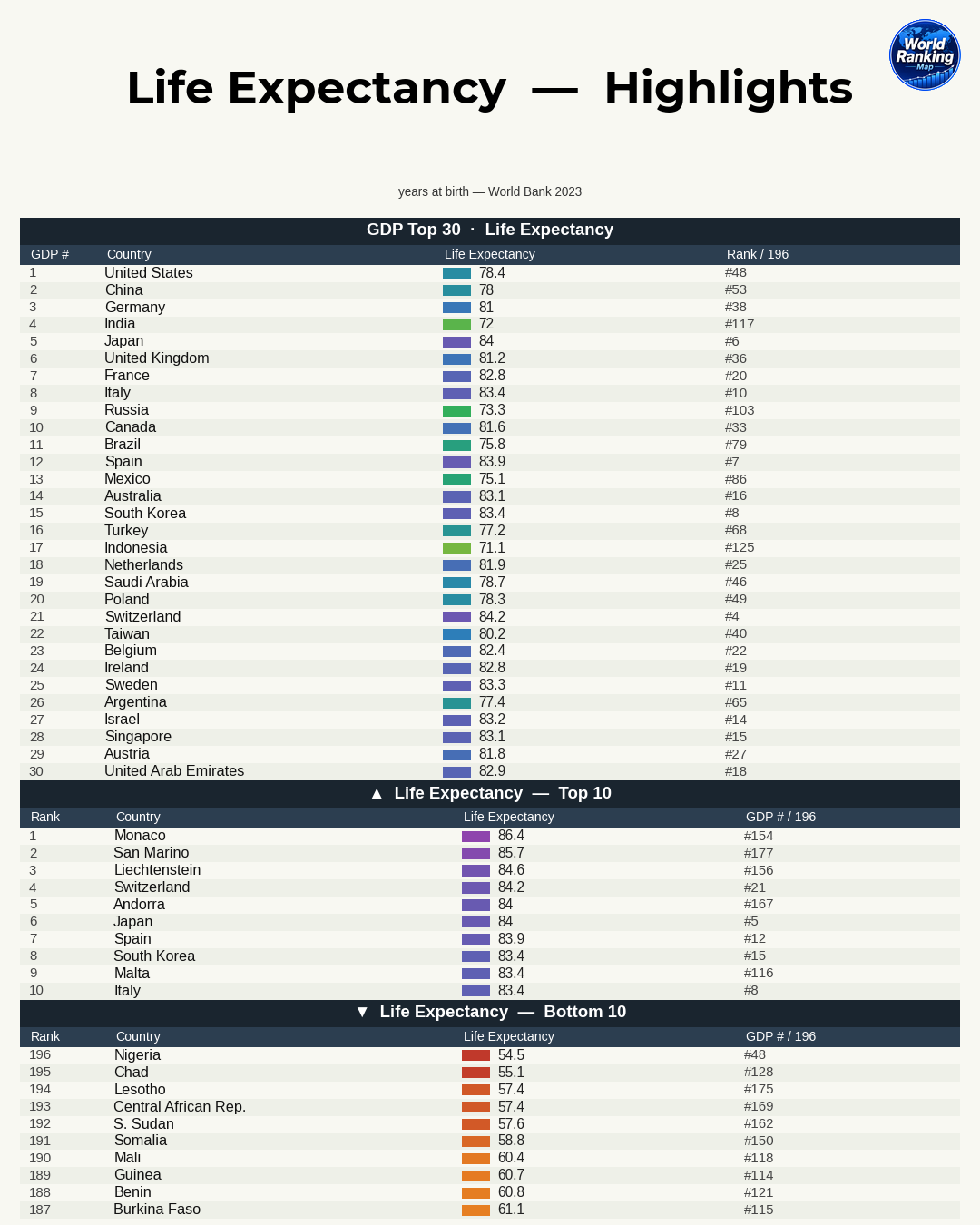This screenshot has width=980, height=1225.
Task: Click the GDP # column header
Action: pyautogui.click(x=50, y=254)
